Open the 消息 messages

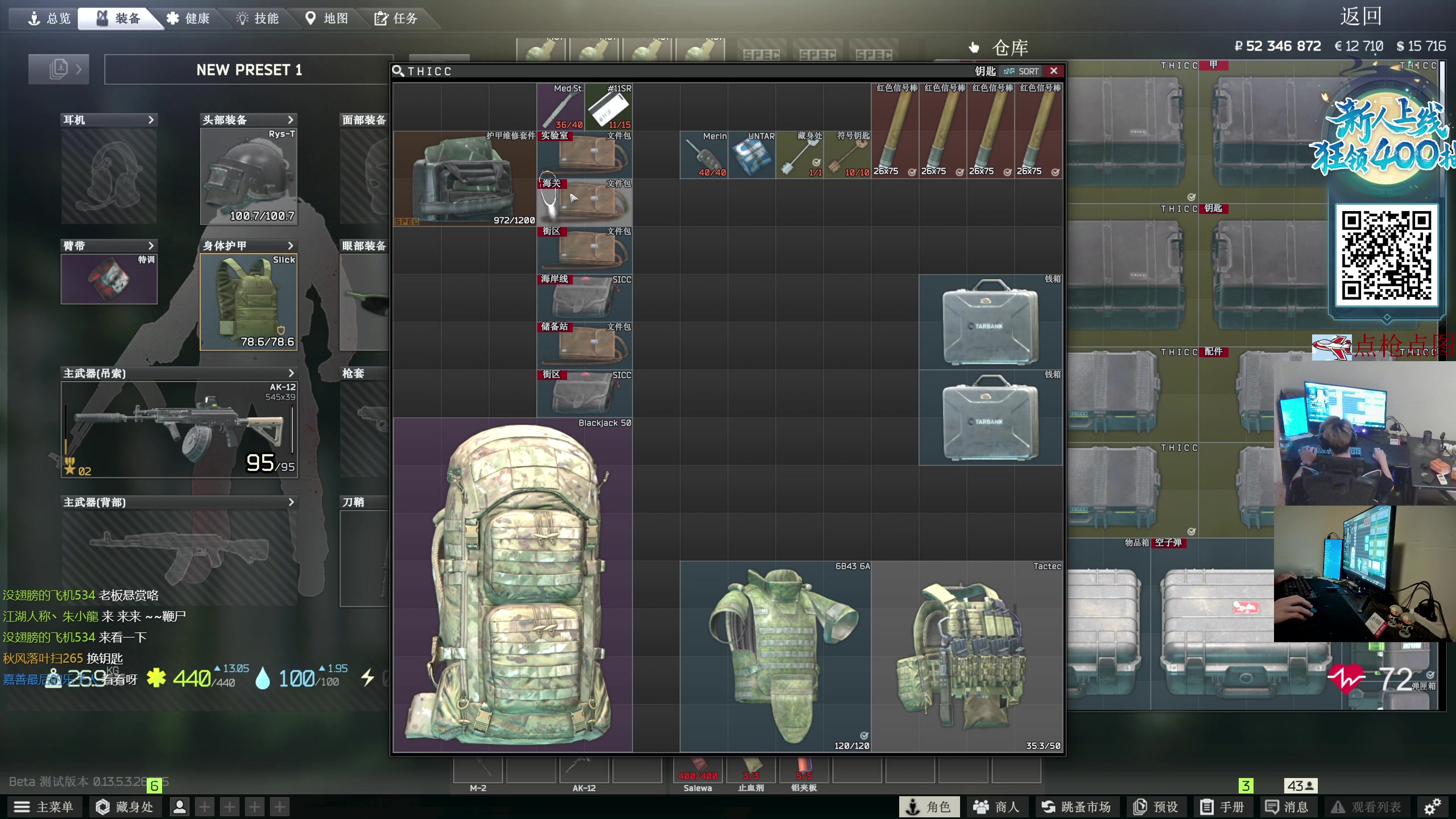click(1287, 806)
